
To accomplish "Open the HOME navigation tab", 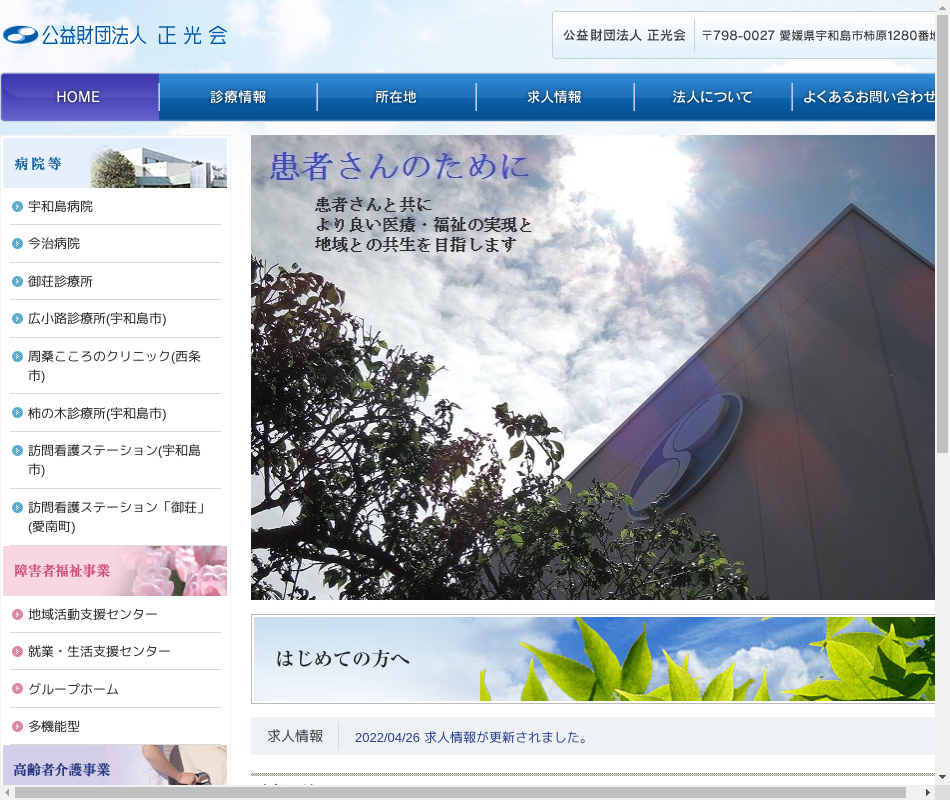I will (79, 97).
